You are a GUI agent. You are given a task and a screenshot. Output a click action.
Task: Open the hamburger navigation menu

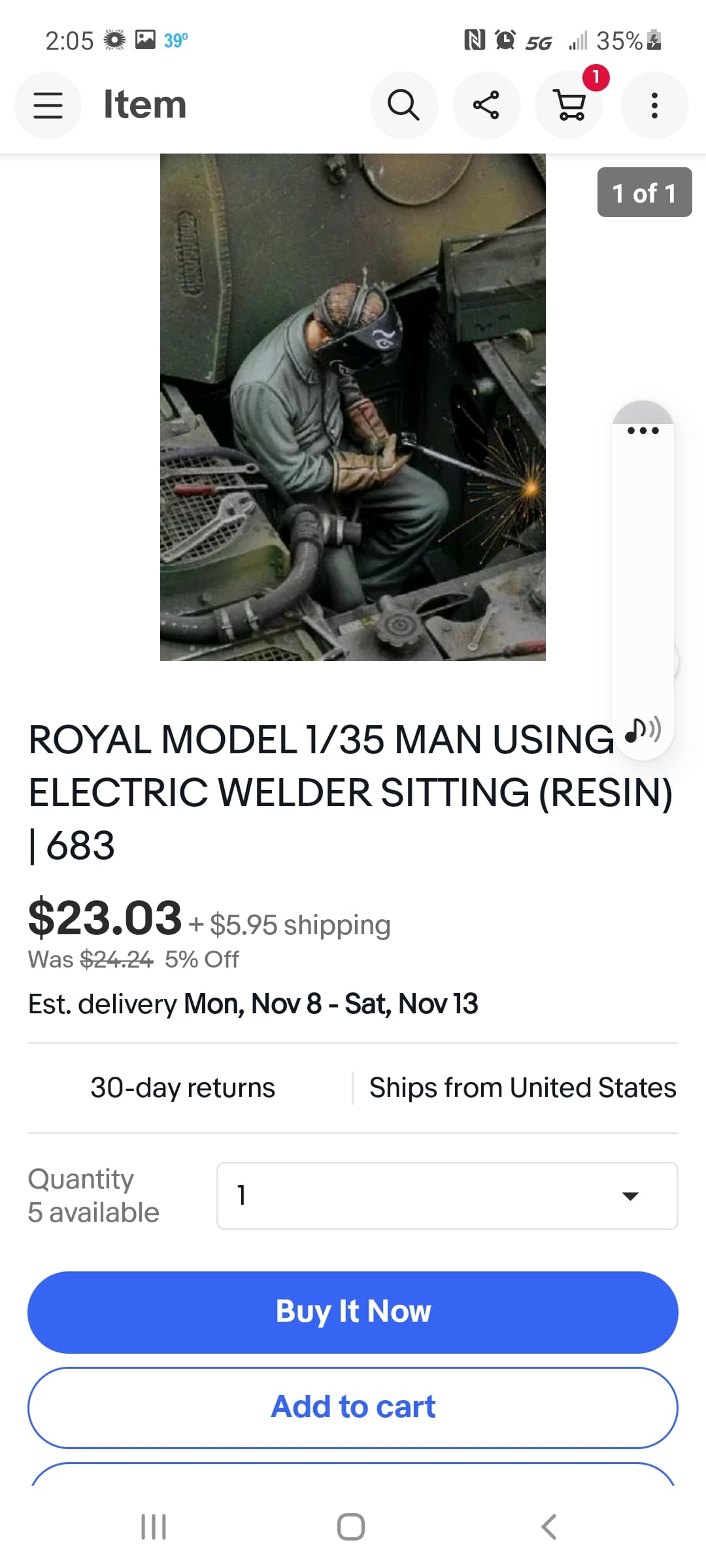[x=48, y=105]
